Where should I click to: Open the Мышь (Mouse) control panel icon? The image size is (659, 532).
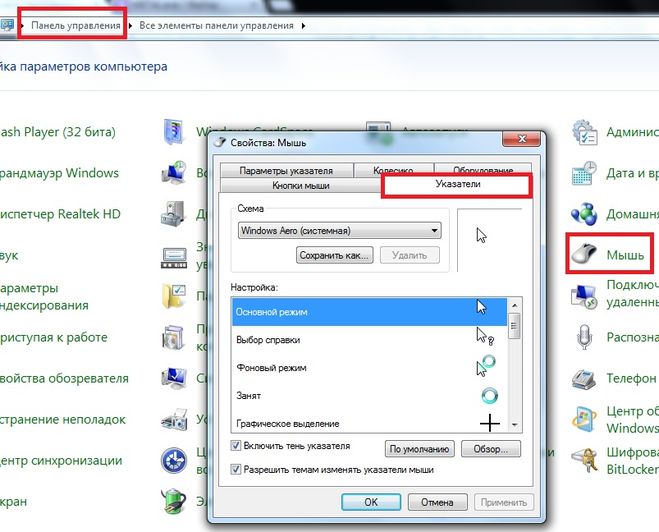click(585, 255)
